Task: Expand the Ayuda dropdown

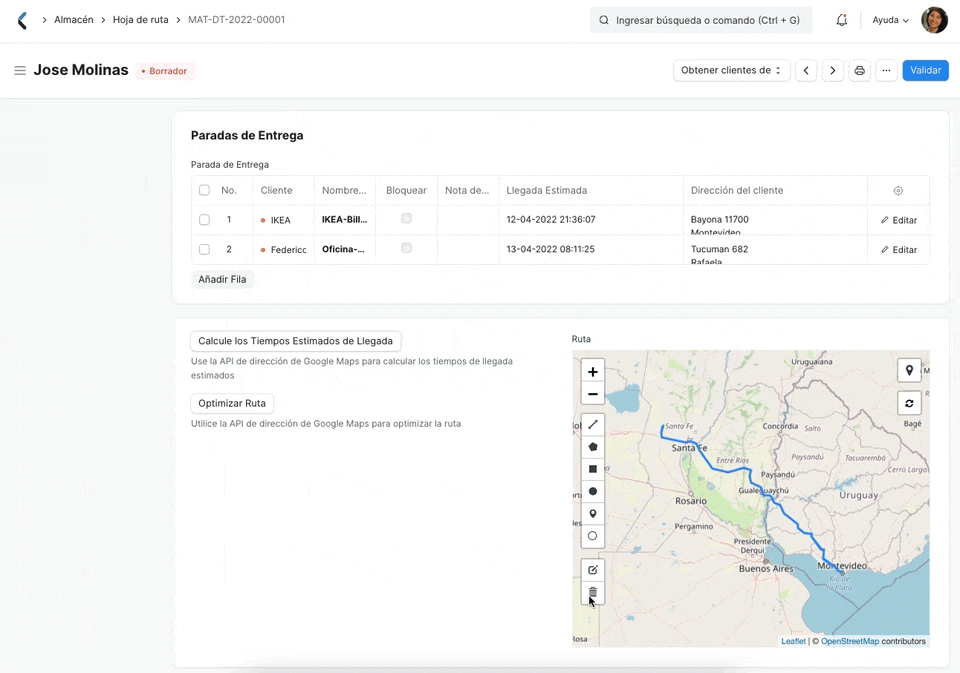Action: [890, 20]
